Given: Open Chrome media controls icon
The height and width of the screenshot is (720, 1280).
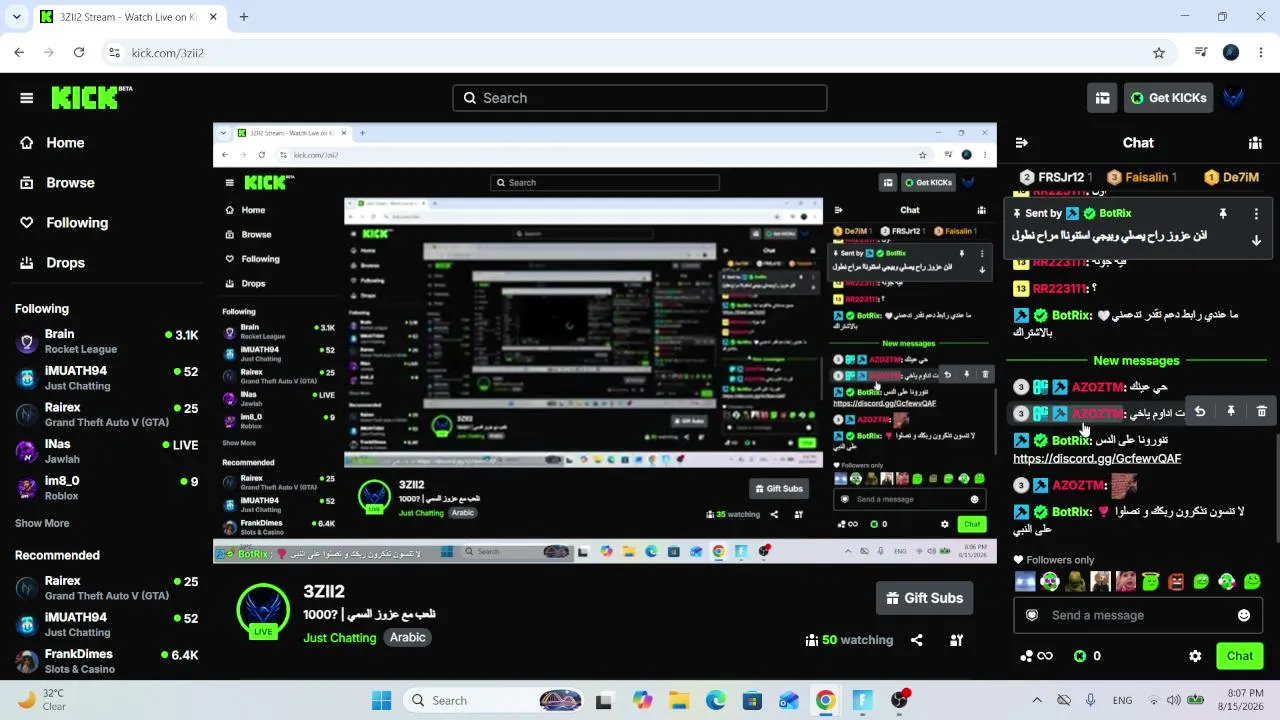Looking at the screenshot, I should pyautogui.click(x=1201, y=53).
